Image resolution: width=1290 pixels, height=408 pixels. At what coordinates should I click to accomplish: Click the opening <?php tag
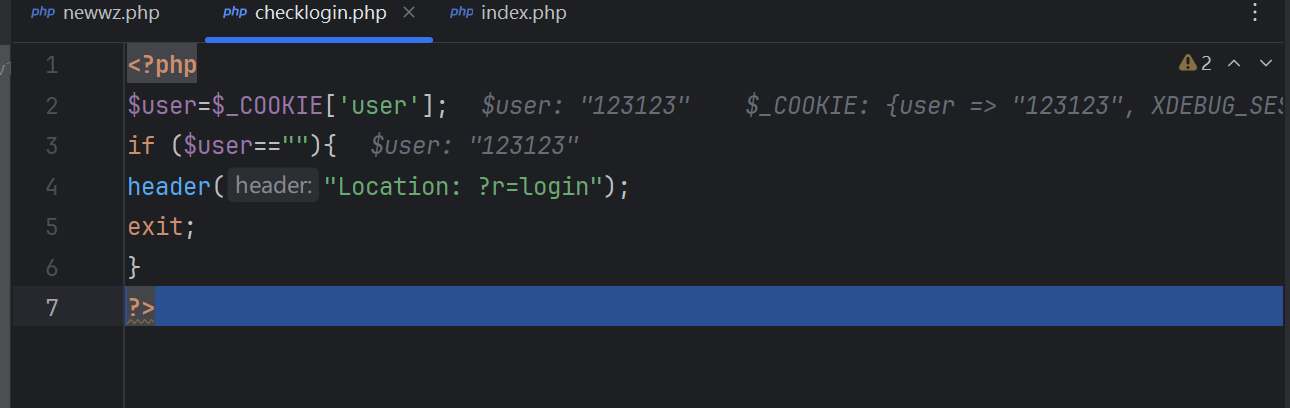pyautogui.click(x=162, y=66)
